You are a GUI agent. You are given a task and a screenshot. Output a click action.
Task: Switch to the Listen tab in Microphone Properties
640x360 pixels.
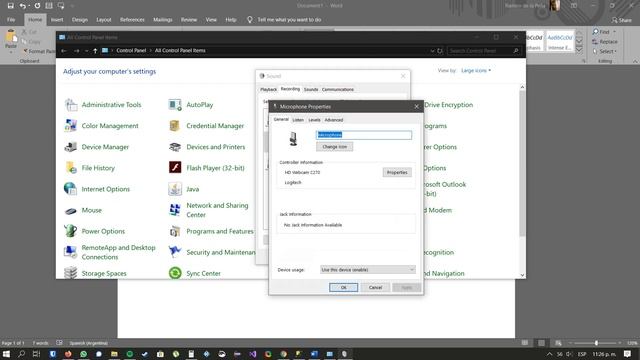click(298, 120)
